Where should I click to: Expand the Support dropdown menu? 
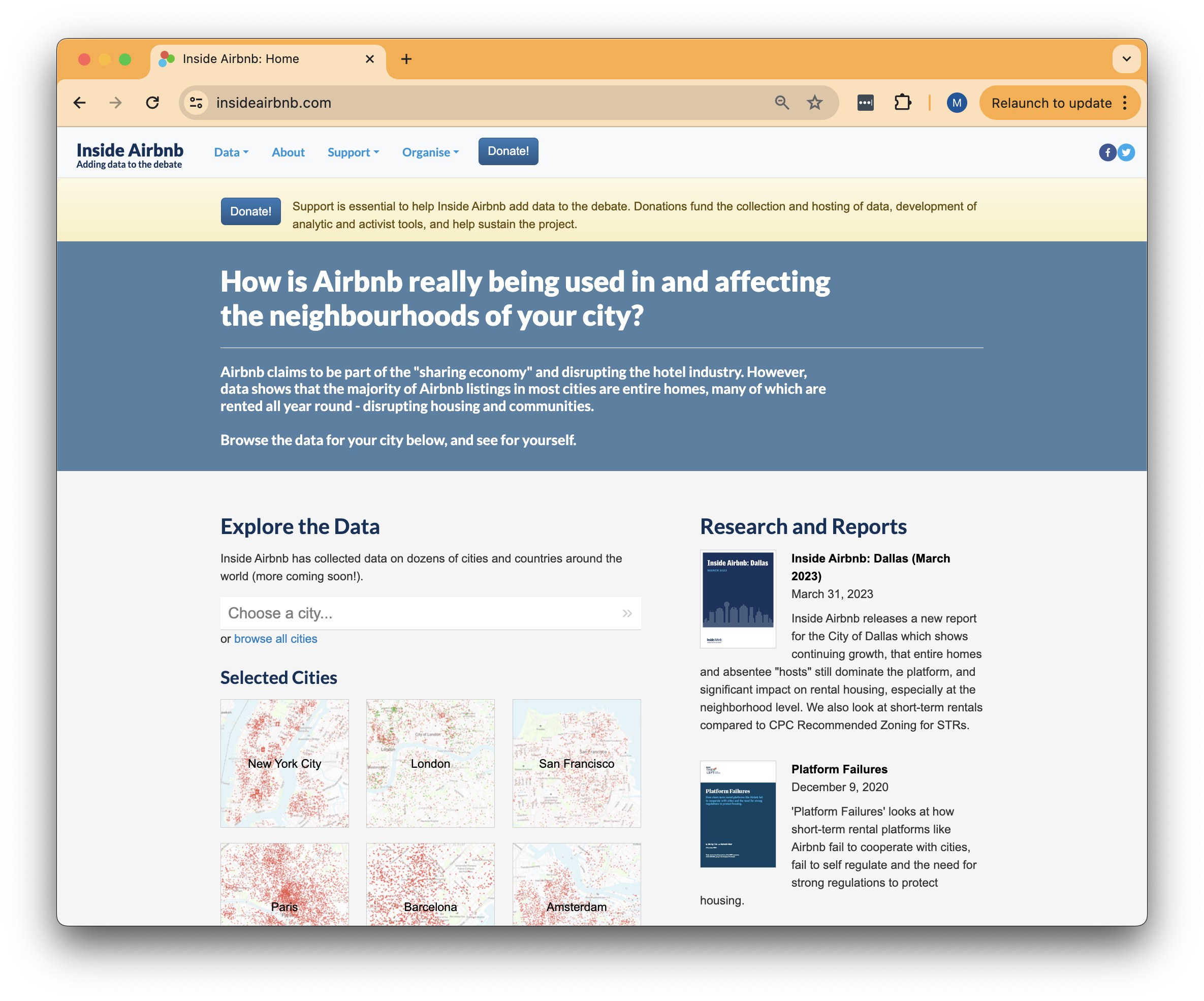pos(353,152)
